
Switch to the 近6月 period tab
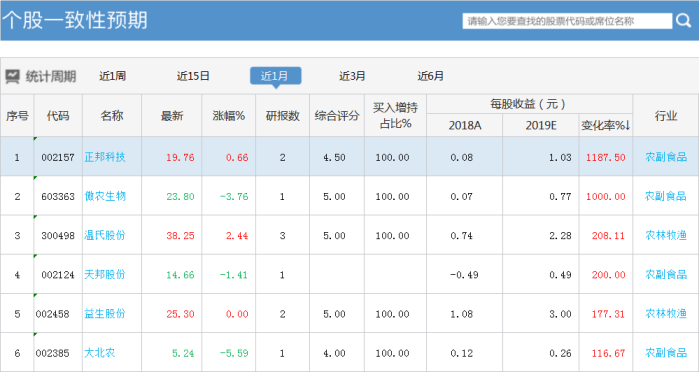[x=430, y=76]
